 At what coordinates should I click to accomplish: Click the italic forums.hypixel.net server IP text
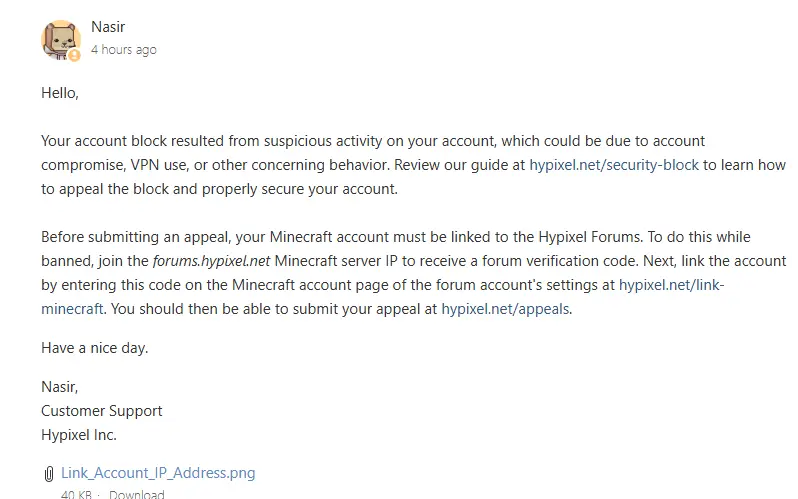point(211,261)
